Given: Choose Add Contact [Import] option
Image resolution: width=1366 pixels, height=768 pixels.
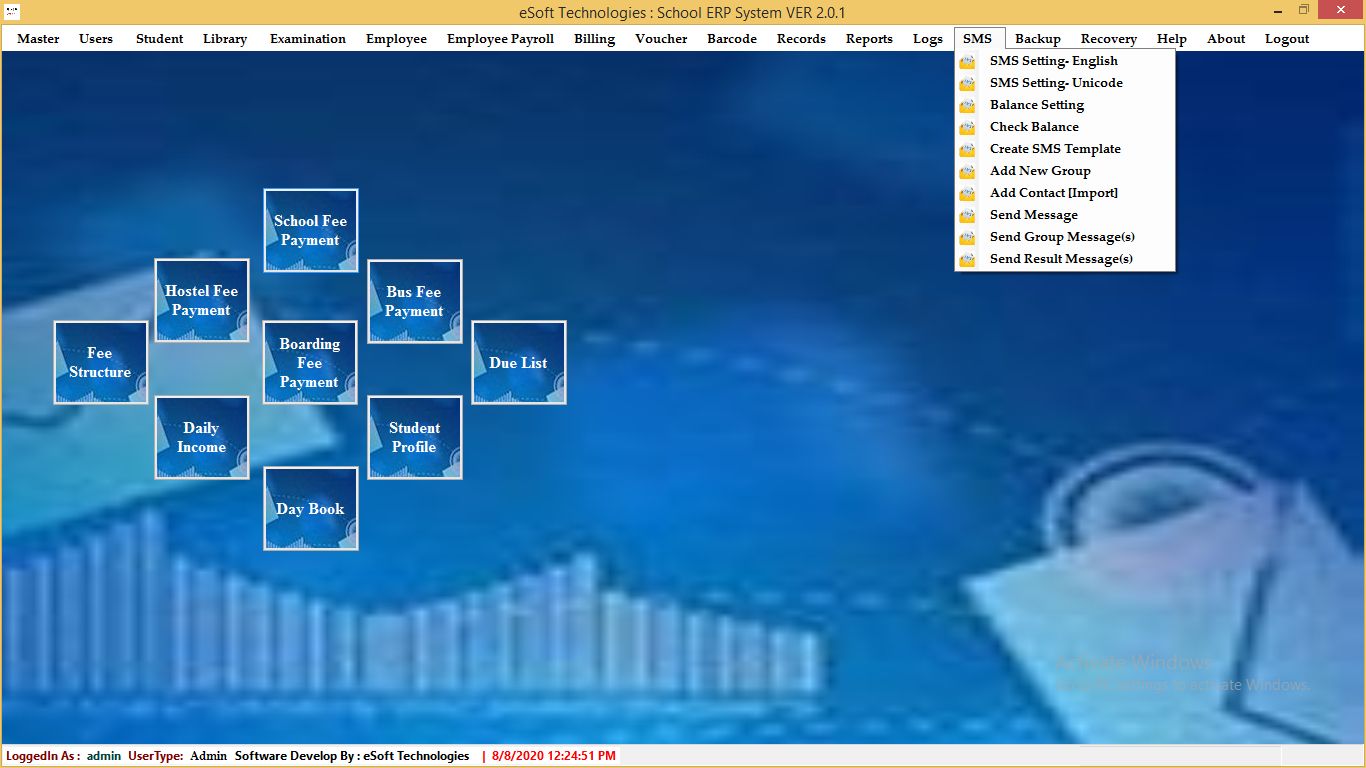Looking at the screenshot, I should 1065,193.
